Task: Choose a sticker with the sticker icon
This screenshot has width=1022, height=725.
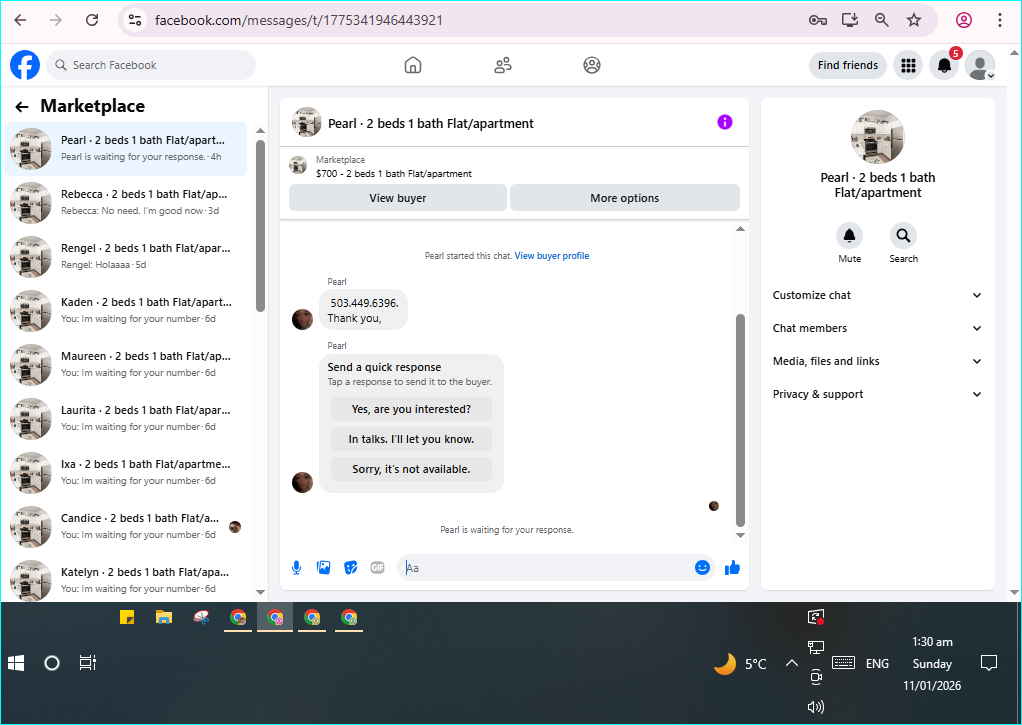Action: tap(351, 567)
